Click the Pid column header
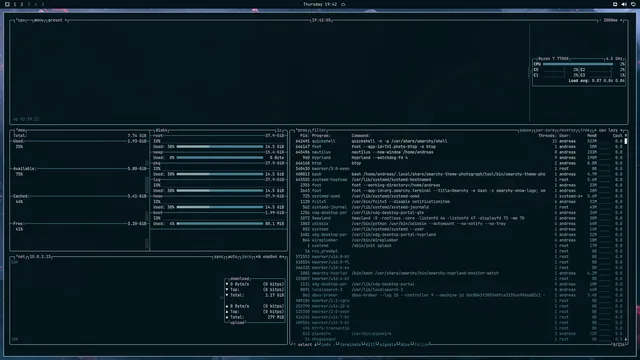Viewport: 640px width, 360px height. tap(304, 136)
